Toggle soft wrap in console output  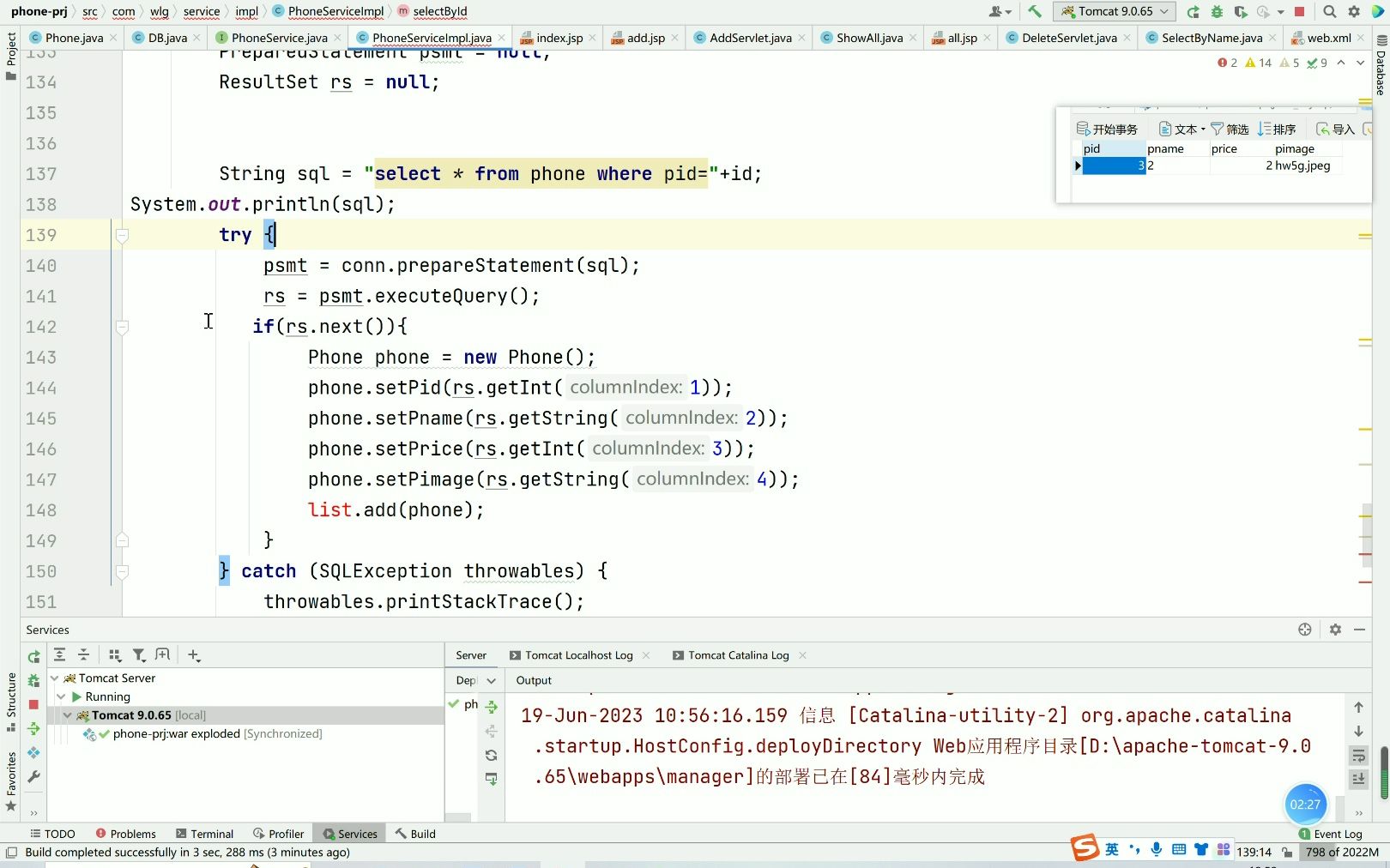coord(1358,756)
